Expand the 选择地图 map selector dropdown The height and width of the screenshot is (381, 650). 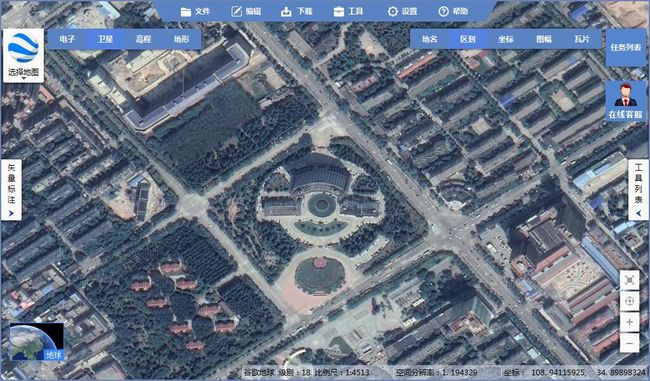[23, 56]
